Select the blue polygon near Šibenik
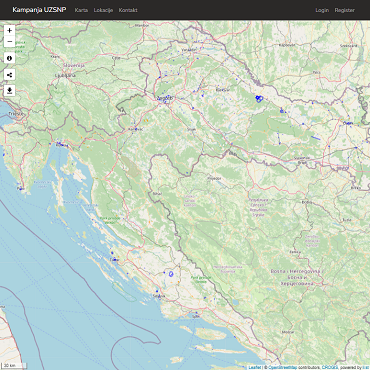This screenshot has height=370, width=370. 171,274
